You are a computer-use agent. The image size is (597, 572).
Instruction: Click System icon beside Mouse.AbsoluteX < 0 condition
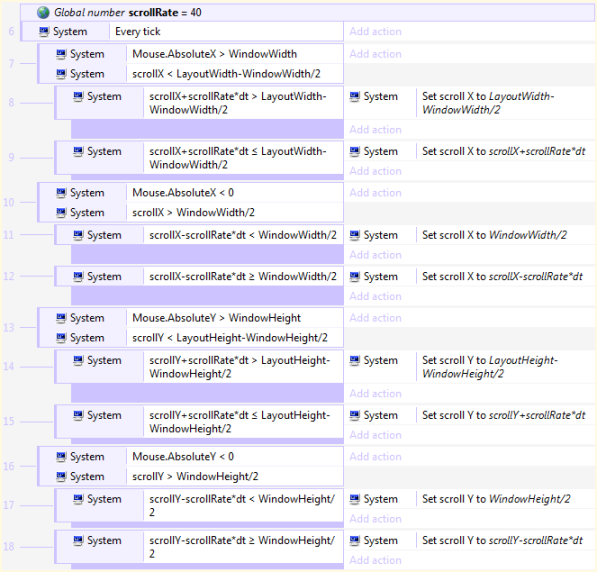pyautogui.click(x=61, y=193)
